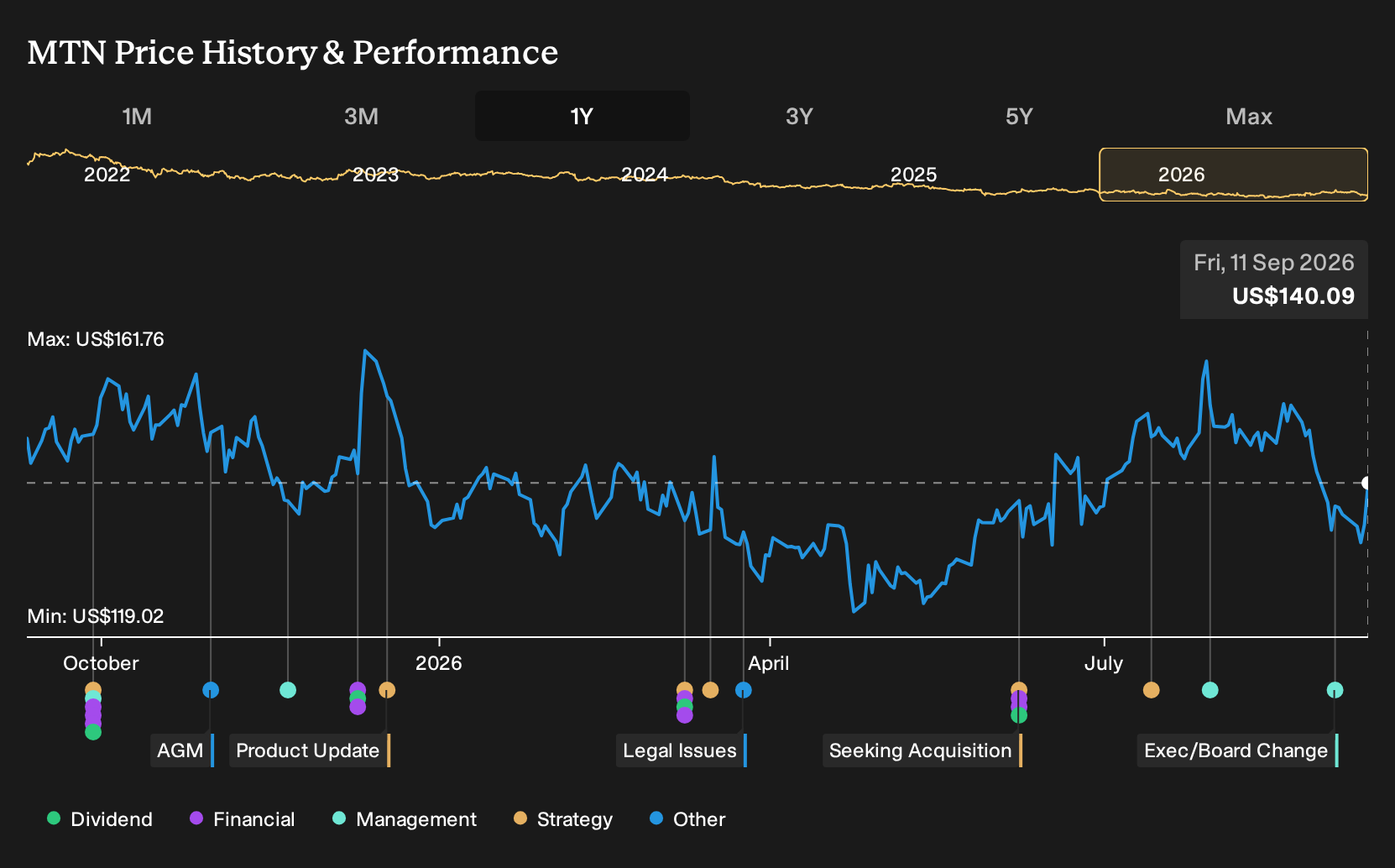The height and width of the screenshot is (868, 1395).
Task: Switch to the 5Y time range
Action: [x=1019, y=116]
